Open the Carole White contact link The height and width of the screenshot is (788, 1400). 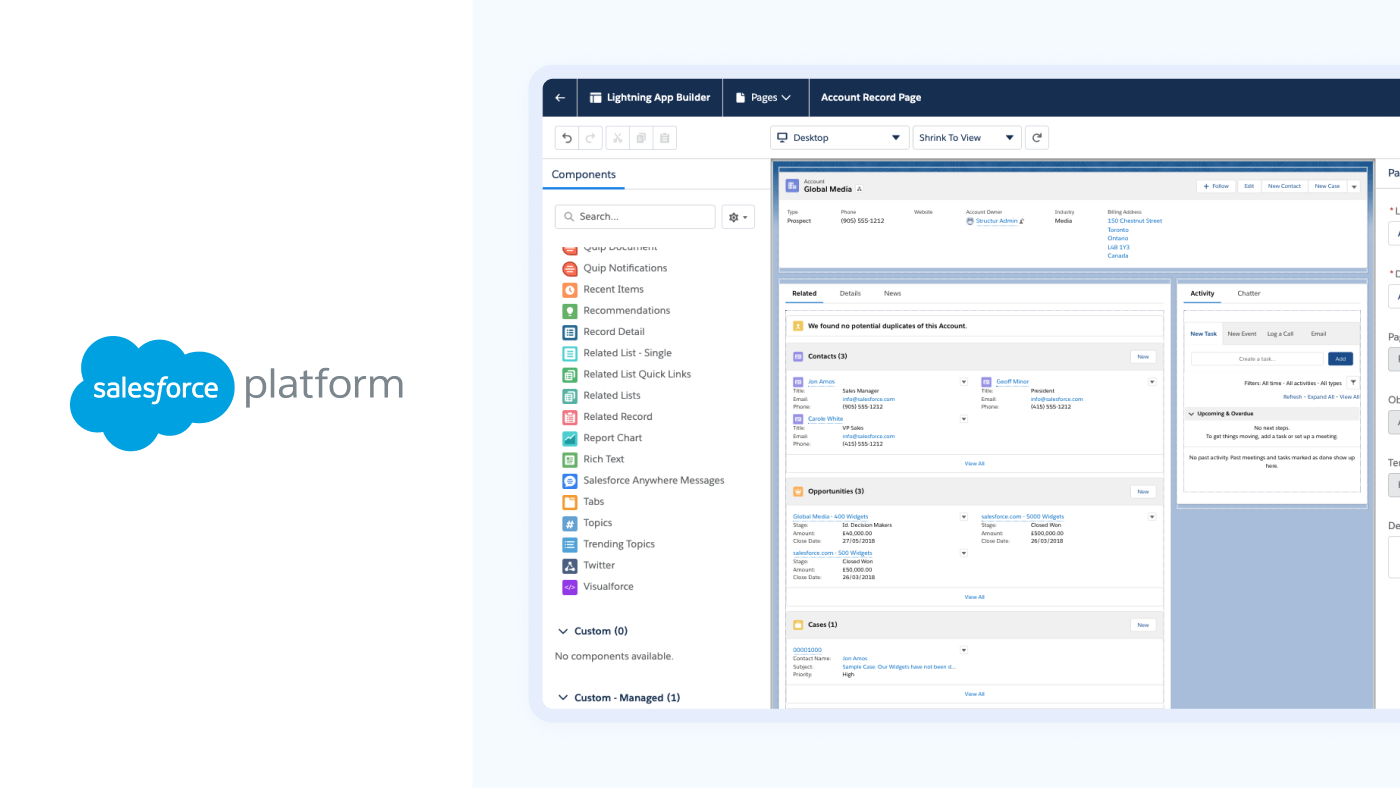click(x=825, y=419)
